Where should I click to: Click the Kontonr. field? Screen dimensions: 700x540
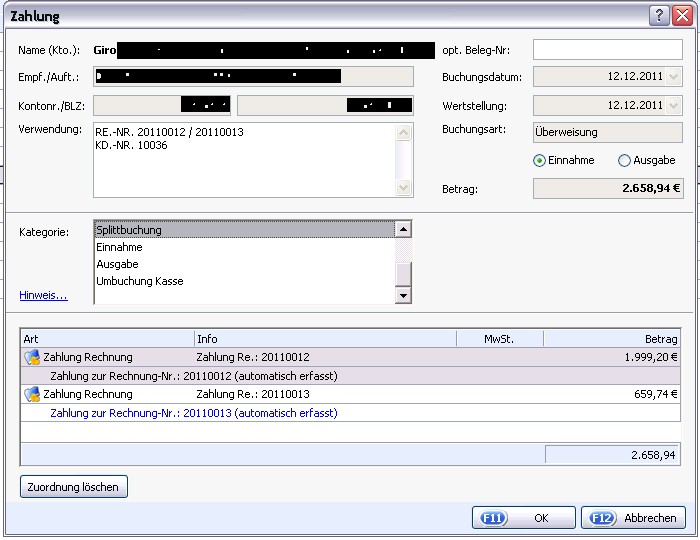(162, 105)
